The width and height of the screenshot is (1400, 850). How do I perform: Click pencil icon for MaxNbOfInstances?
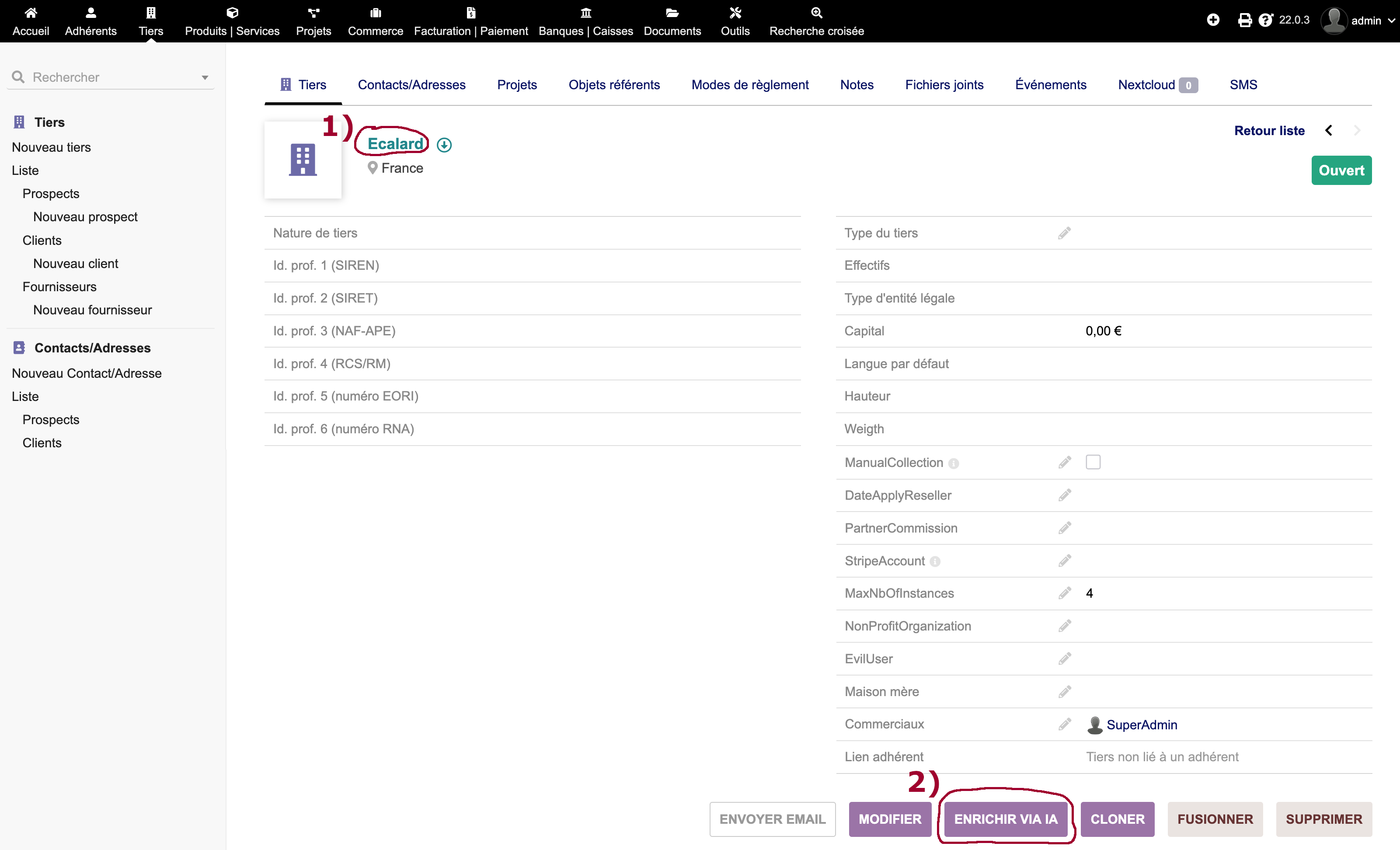[x=1064, y=593]
